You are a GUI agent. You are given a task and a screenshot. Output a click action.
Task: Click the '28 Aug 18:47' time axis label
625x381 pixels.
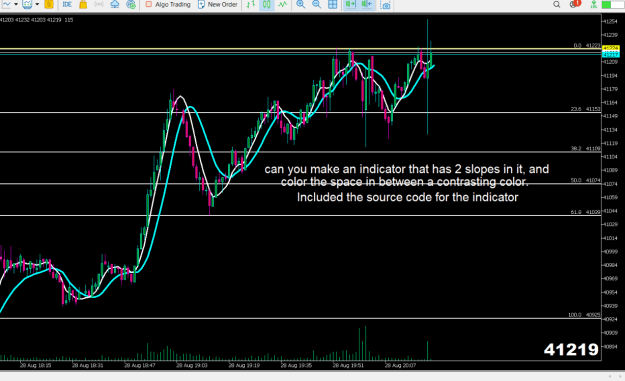(140, 365)
